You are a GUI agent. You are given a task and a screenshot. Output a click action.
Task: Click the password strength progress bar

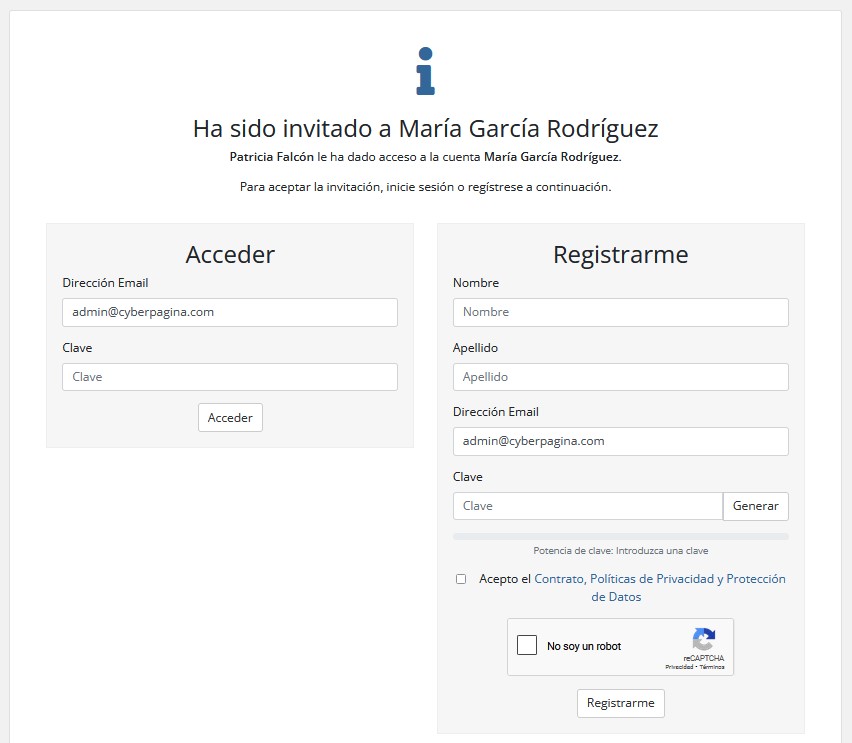point(620,536)
